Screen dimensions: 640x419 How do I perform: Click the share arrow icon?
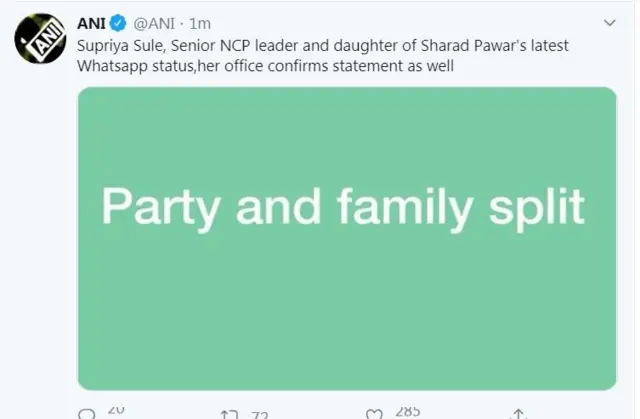(518, 414)
